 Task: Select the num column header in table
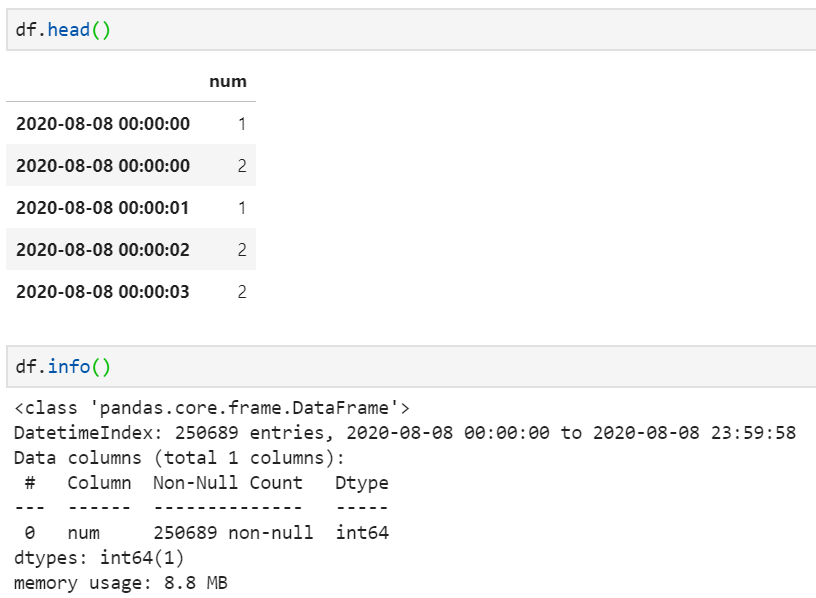click(227, 81)
